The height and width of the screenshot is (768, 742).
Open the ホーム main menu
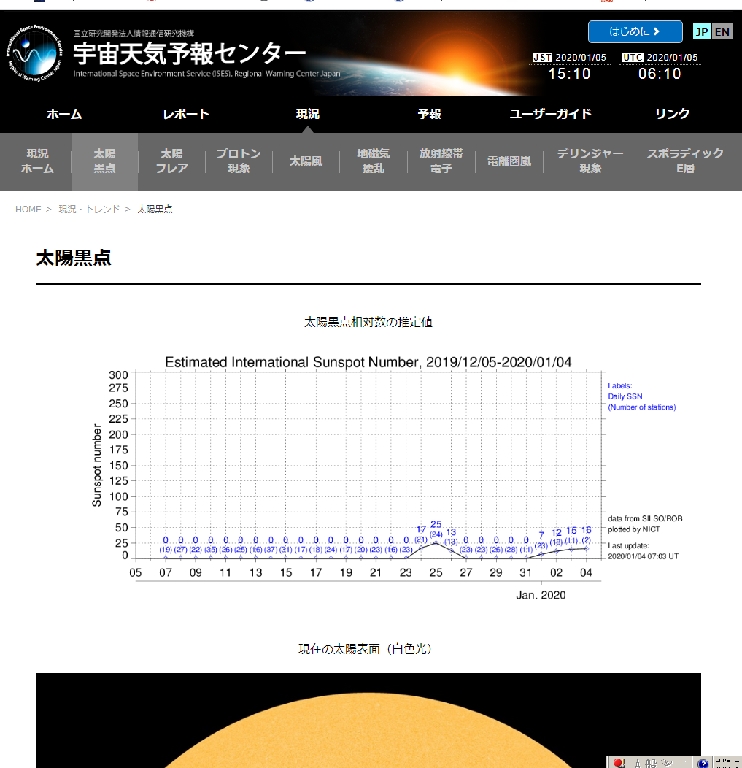(64, 114)
